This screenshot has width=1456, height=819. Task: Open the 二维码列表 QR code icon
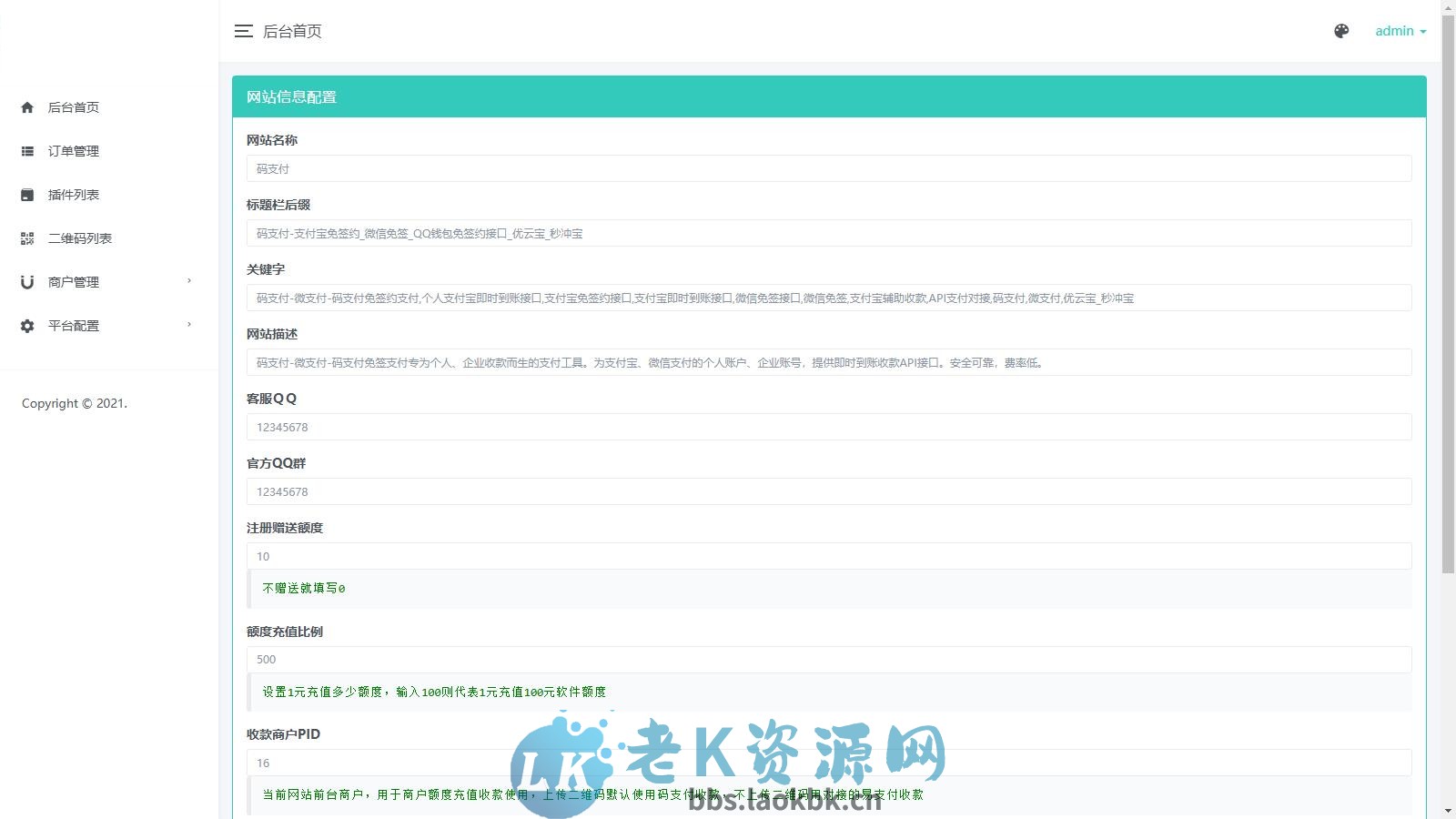[27, 238]
